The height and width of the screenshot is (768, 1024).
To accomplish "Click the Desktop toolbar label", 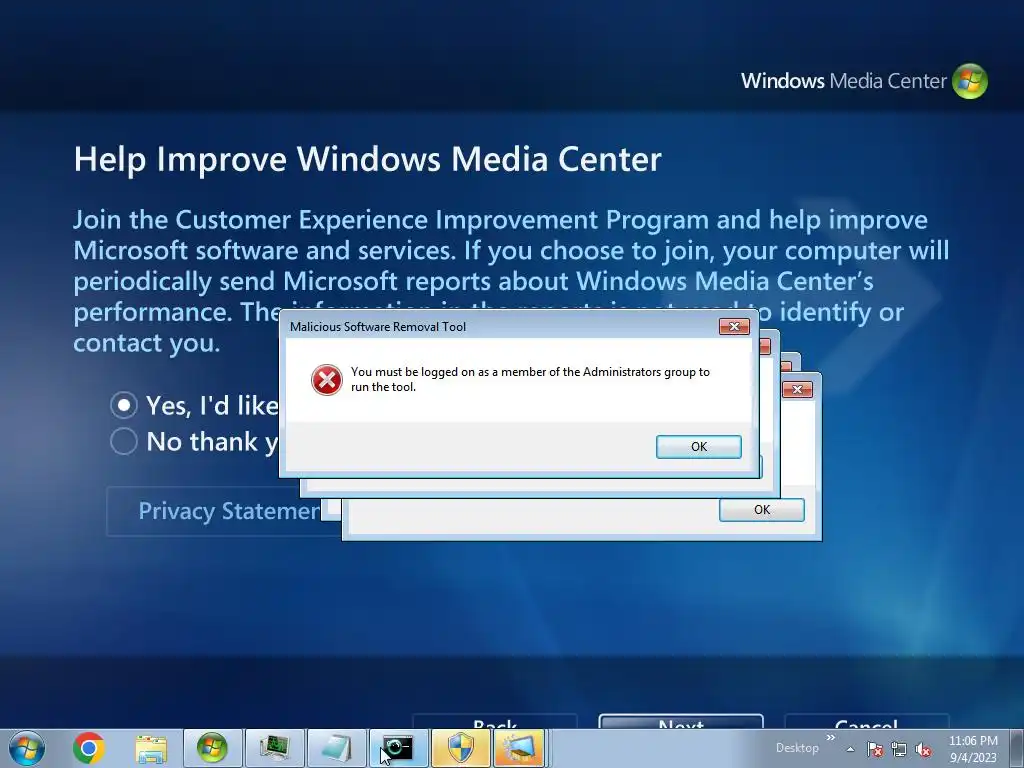I will click(797, 748).
